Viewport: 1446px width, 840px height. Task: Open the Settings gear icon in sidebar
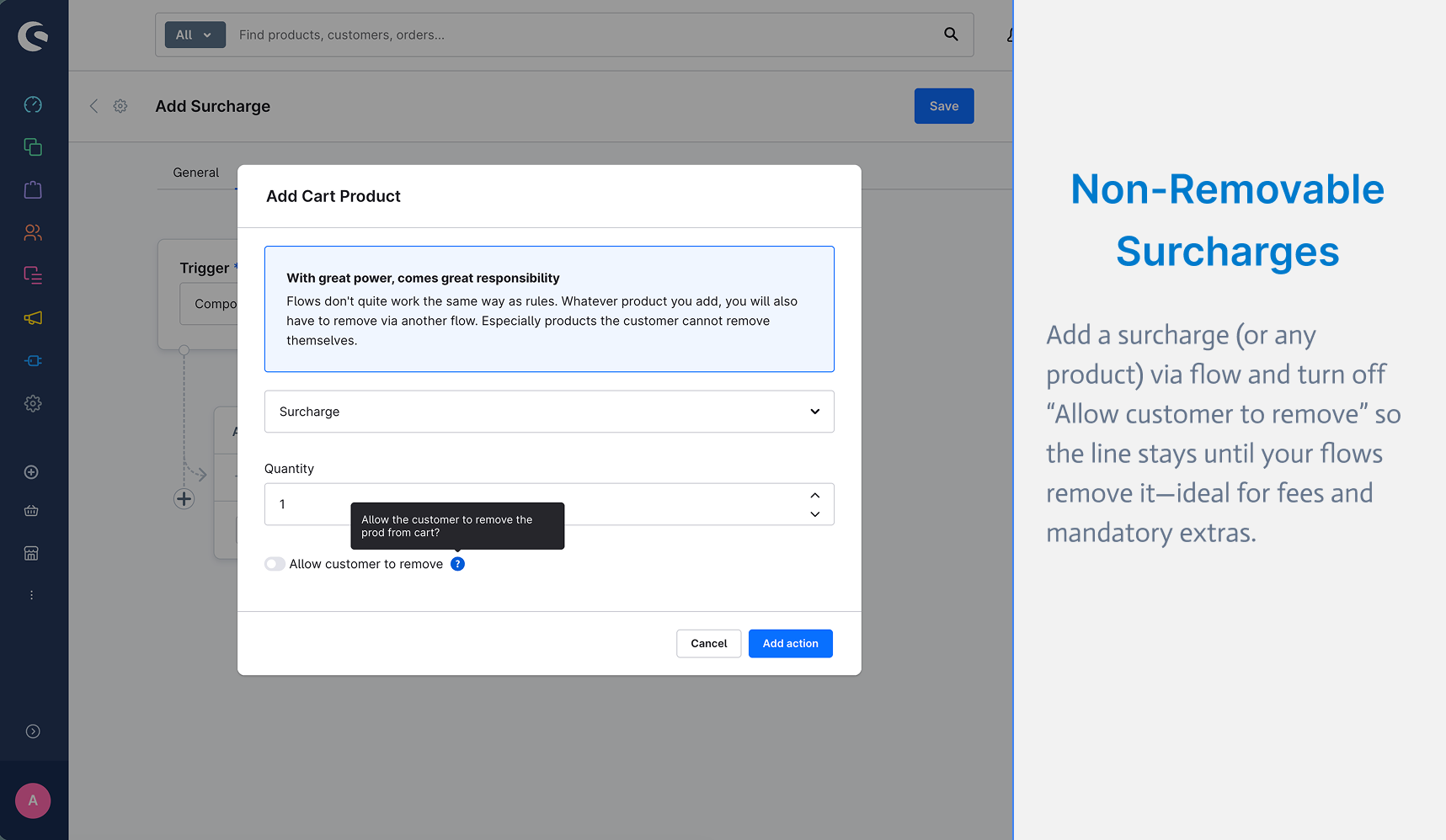[33, 403]
